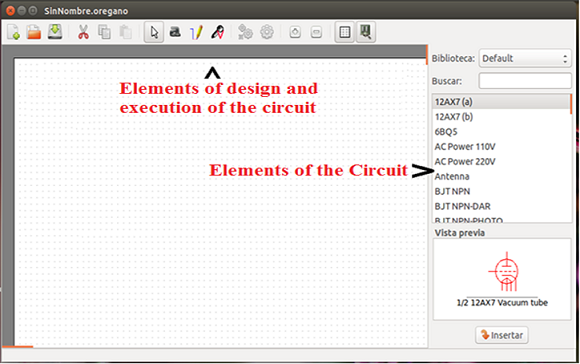Run simulation with the double-gears icon
The image size is (580, 364).
(245, 32)
